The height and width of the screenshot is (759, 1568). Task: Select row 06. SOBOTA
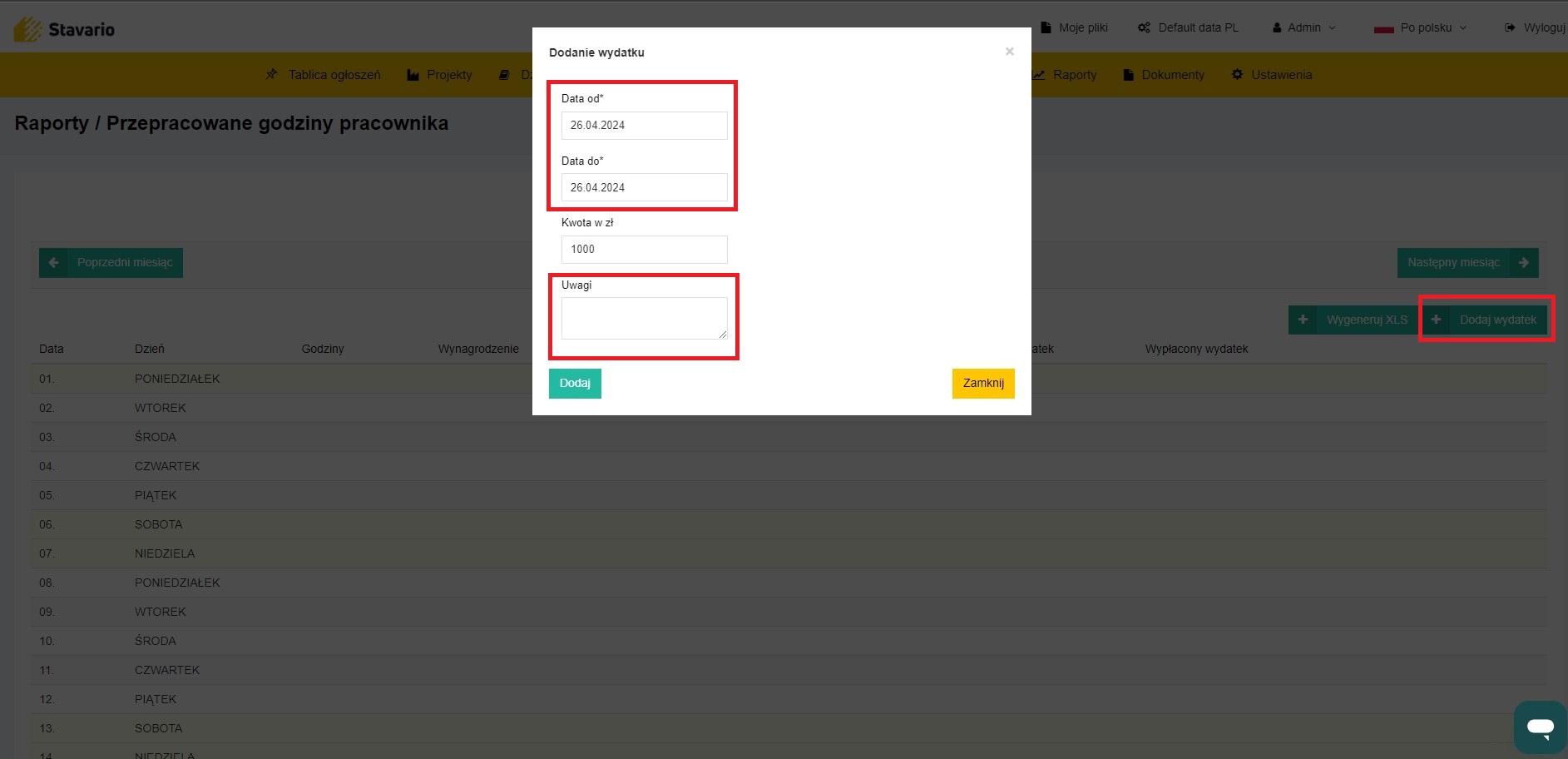[x=789, y=524]
